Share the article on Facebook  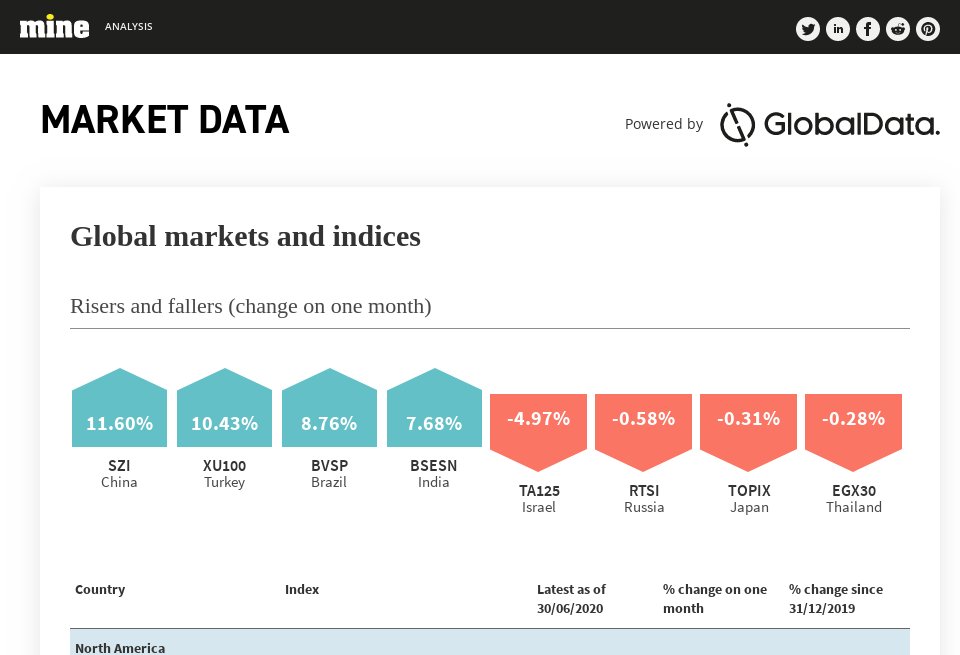tap(868, 29)
